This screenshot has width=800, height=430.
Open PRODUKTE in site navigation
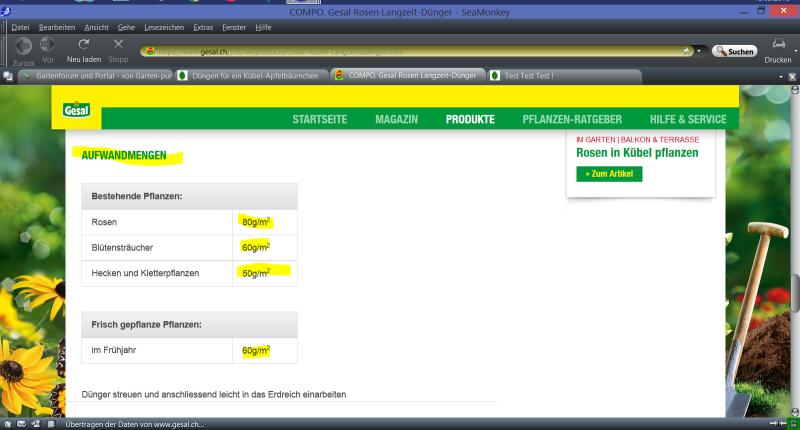pyautogui.click(x=470, y=119)
